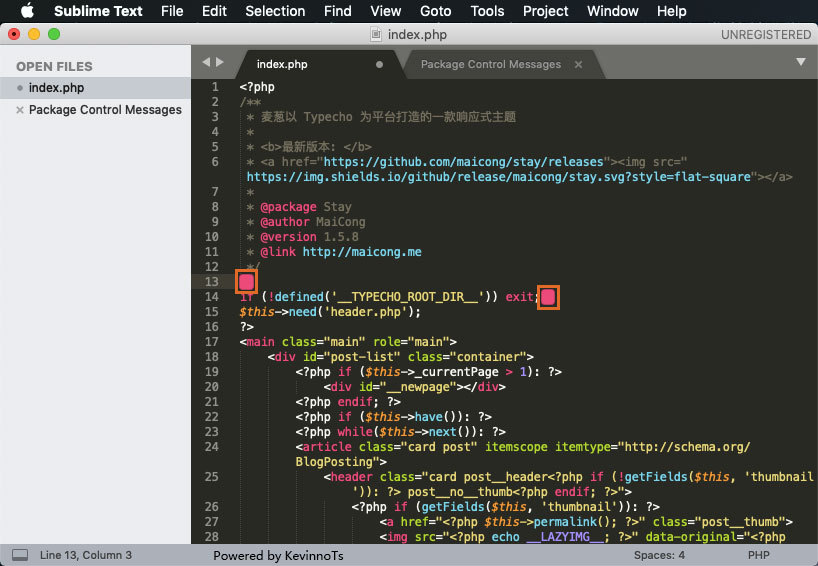Open the Apple menu

27,11
